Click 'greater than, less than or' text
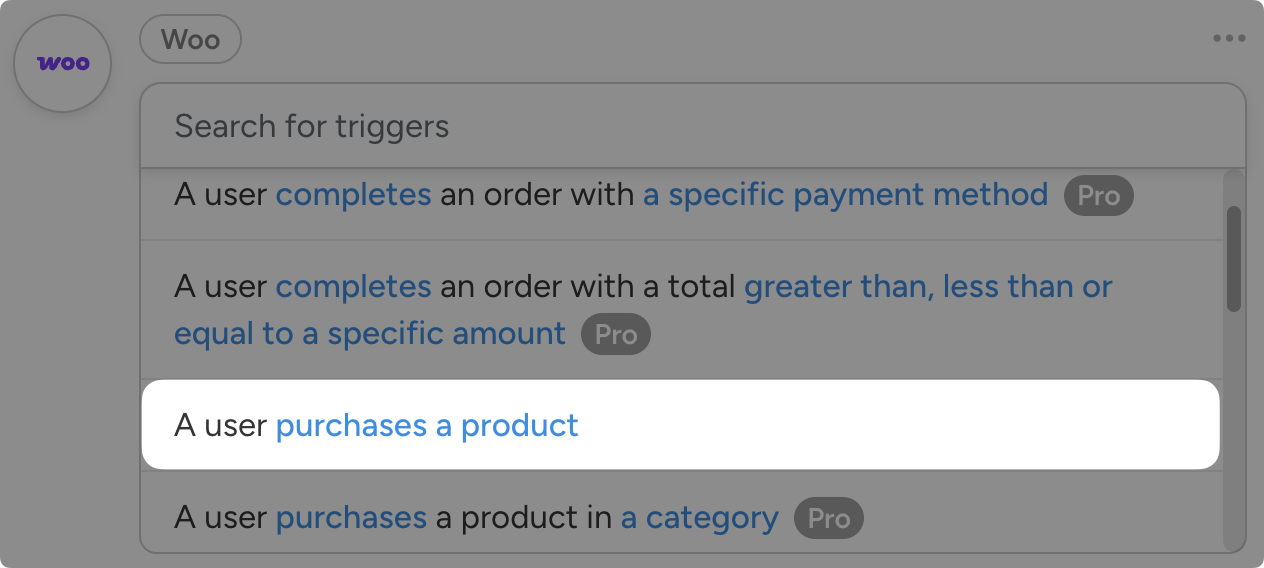The image size is (1264, 568). (x=928, y=288)
